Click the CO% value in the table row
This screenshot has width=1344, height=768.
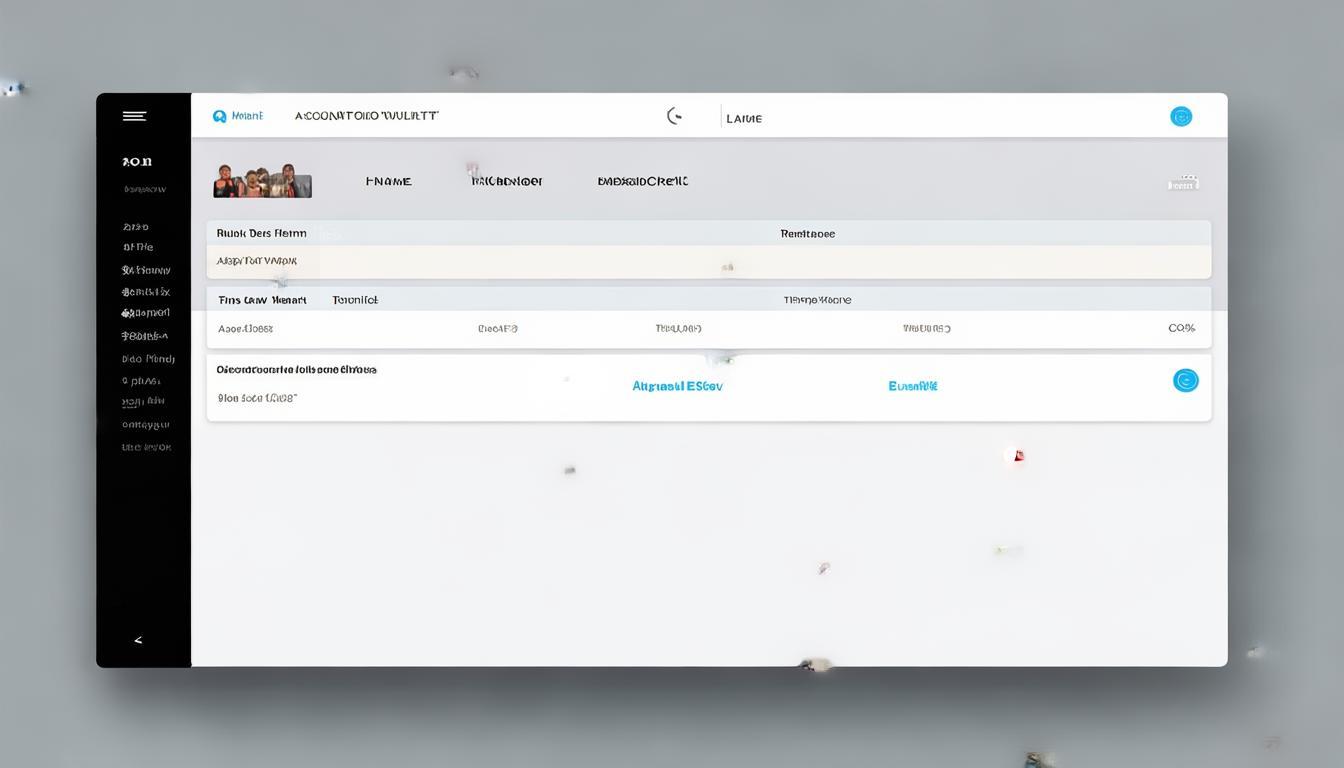[x=1181, y=328]
